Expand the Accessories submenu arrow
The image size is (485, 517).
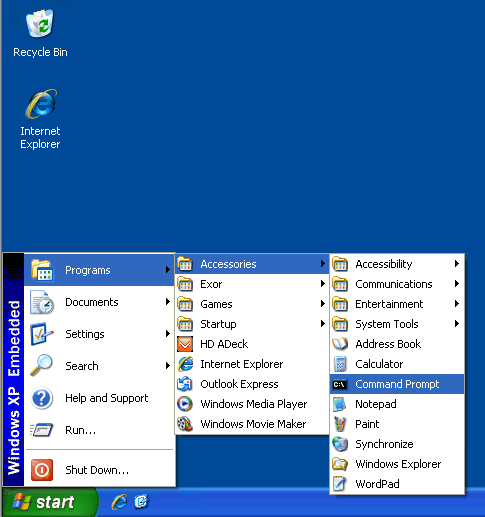coord(322,264)
